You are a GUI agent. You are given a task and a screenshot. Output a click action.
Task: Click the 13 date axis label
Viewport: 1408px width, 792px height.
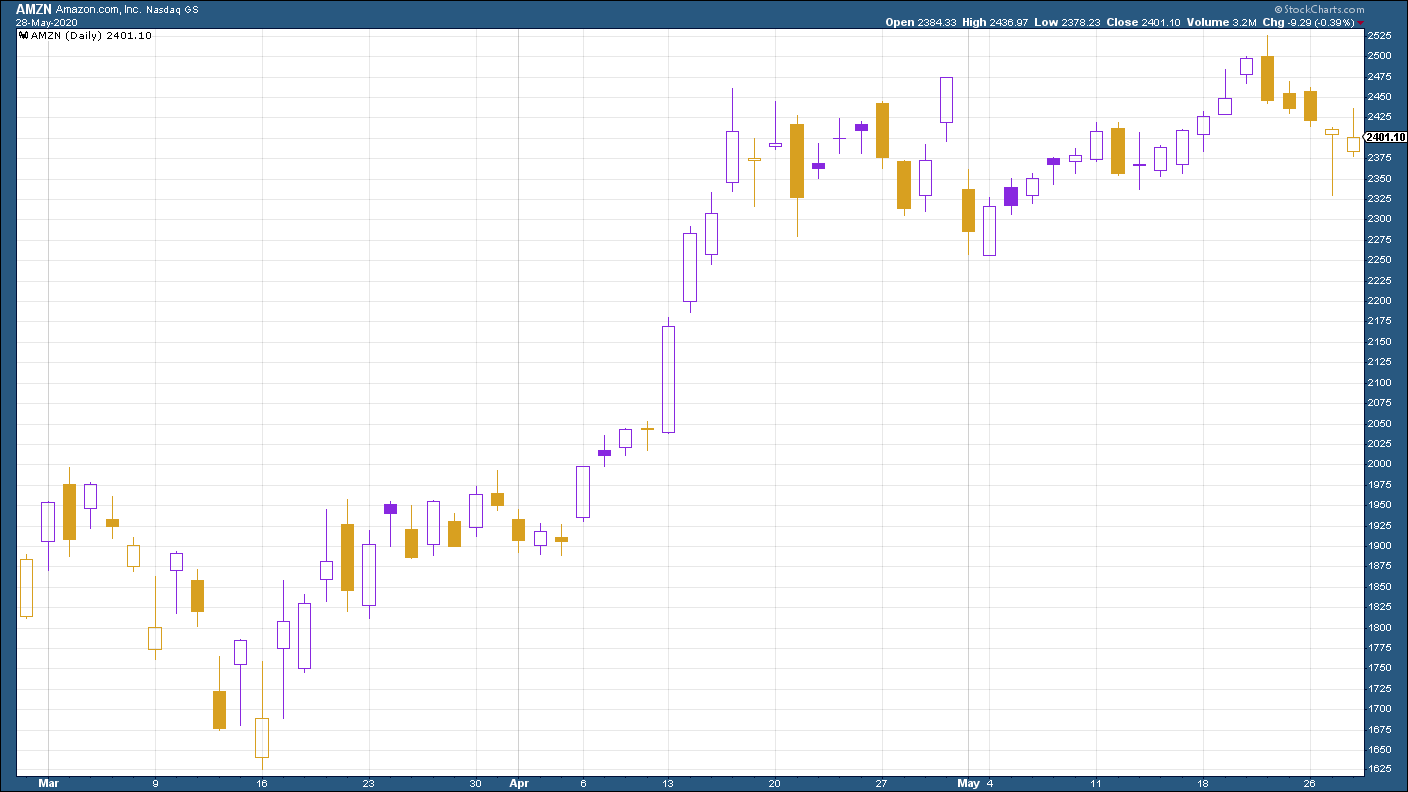point(668,784)
